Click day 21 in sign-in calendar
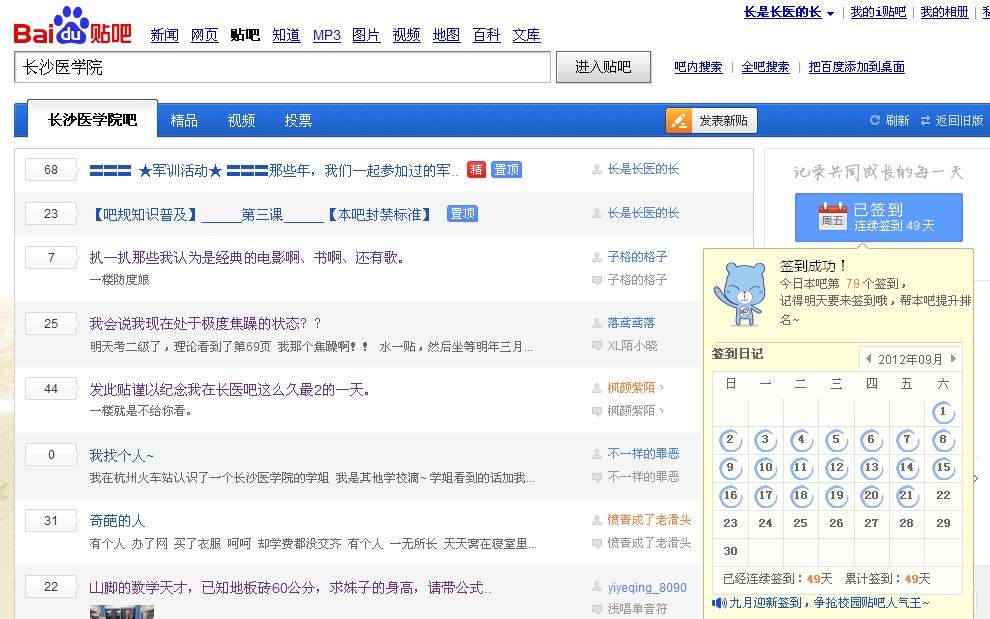The width and height of the screenshot is (990, 619). pos(906,496)
